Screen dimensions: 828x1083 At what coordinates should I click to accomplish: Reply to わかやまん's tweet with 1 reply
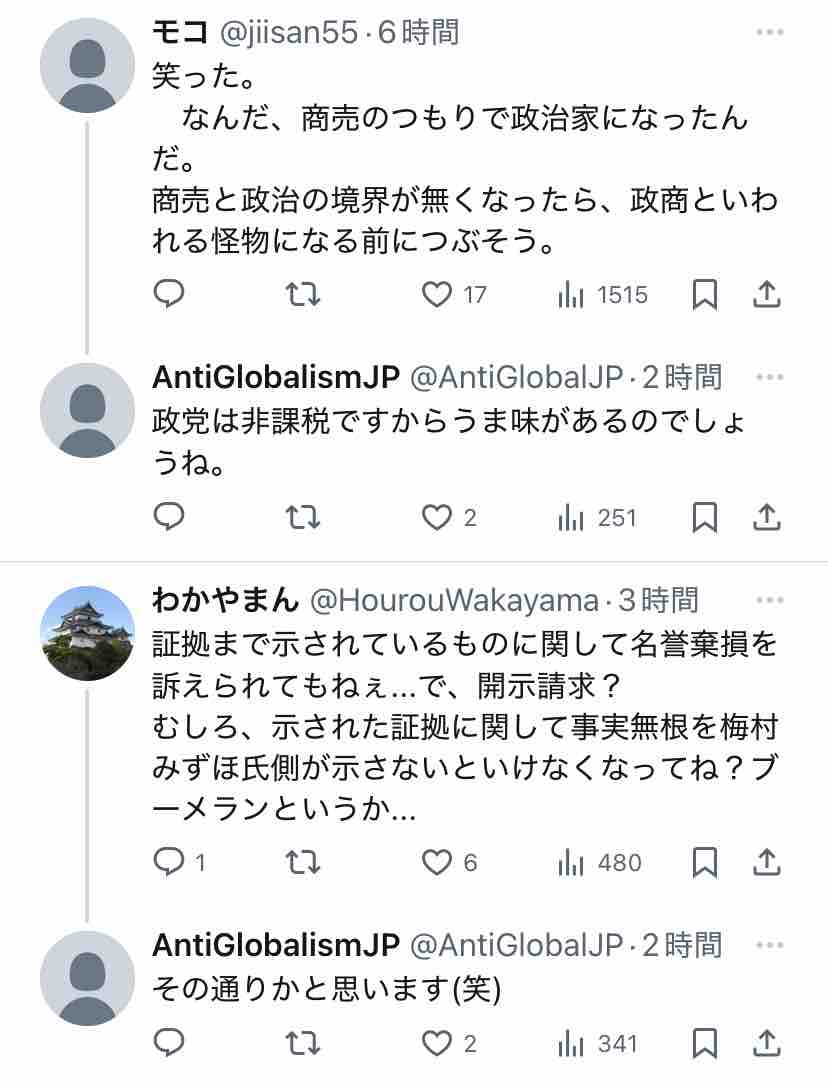170,861
